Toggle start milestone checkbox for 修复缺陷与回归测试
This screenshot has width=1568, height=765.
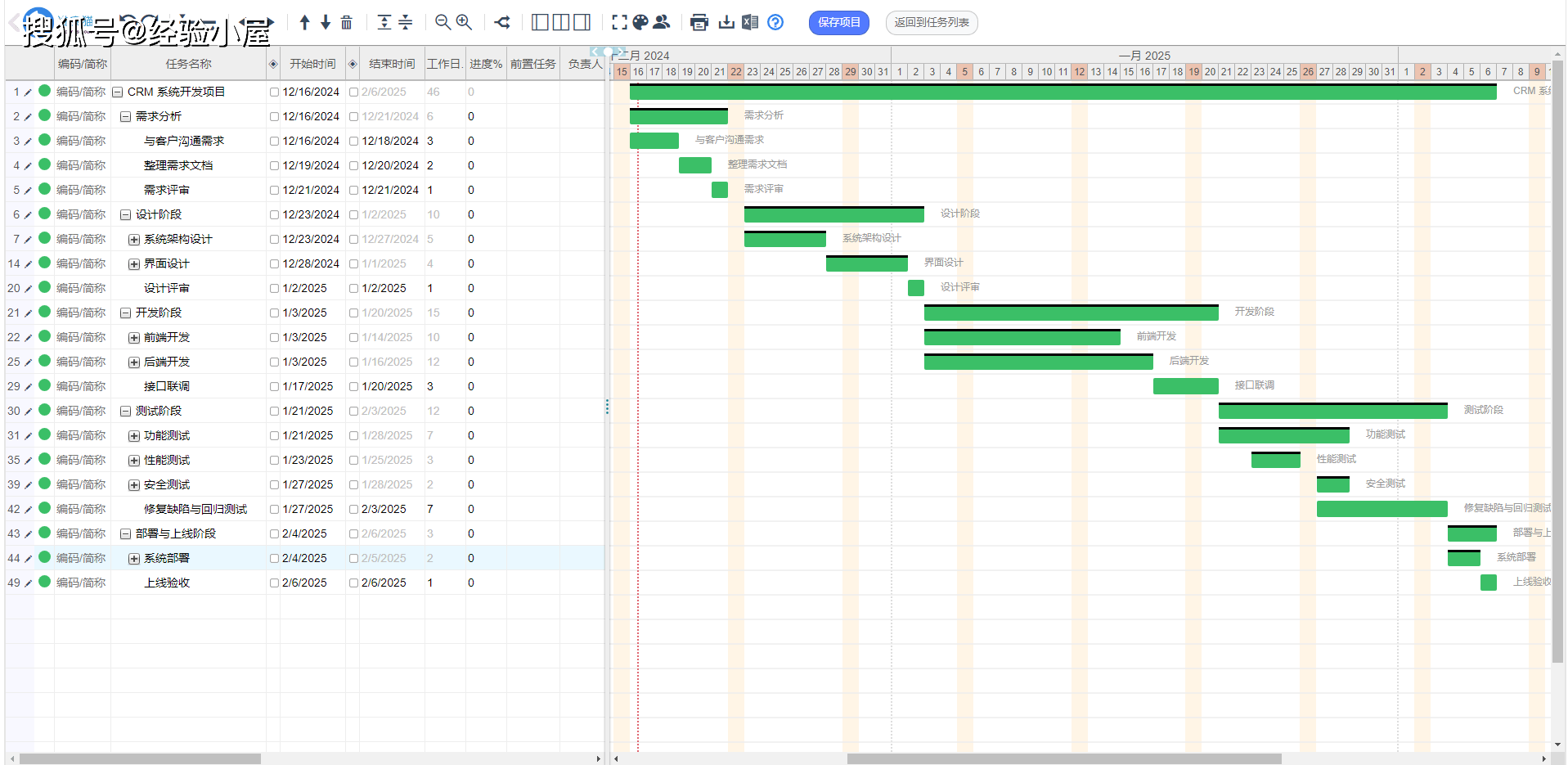tap(274, 510)
